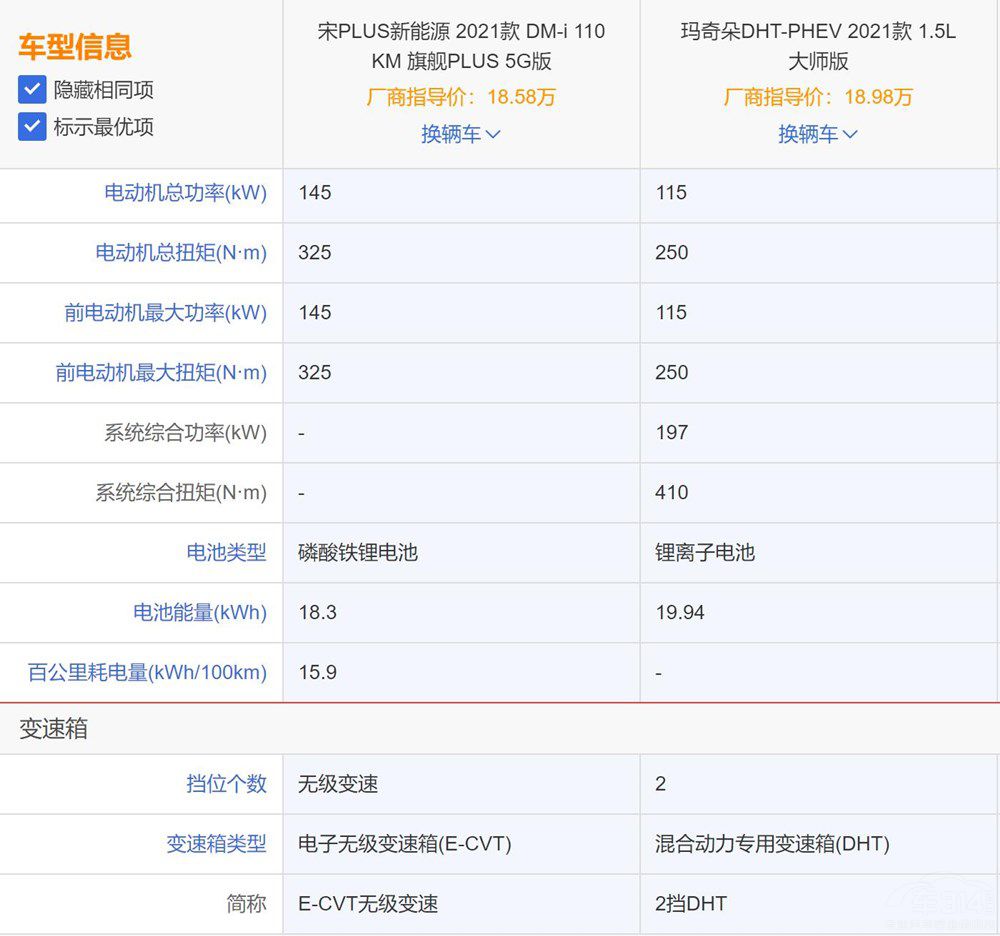Click the 变速箱 section header
Viewport: 1000px width, 936px height.
[56, 730]
